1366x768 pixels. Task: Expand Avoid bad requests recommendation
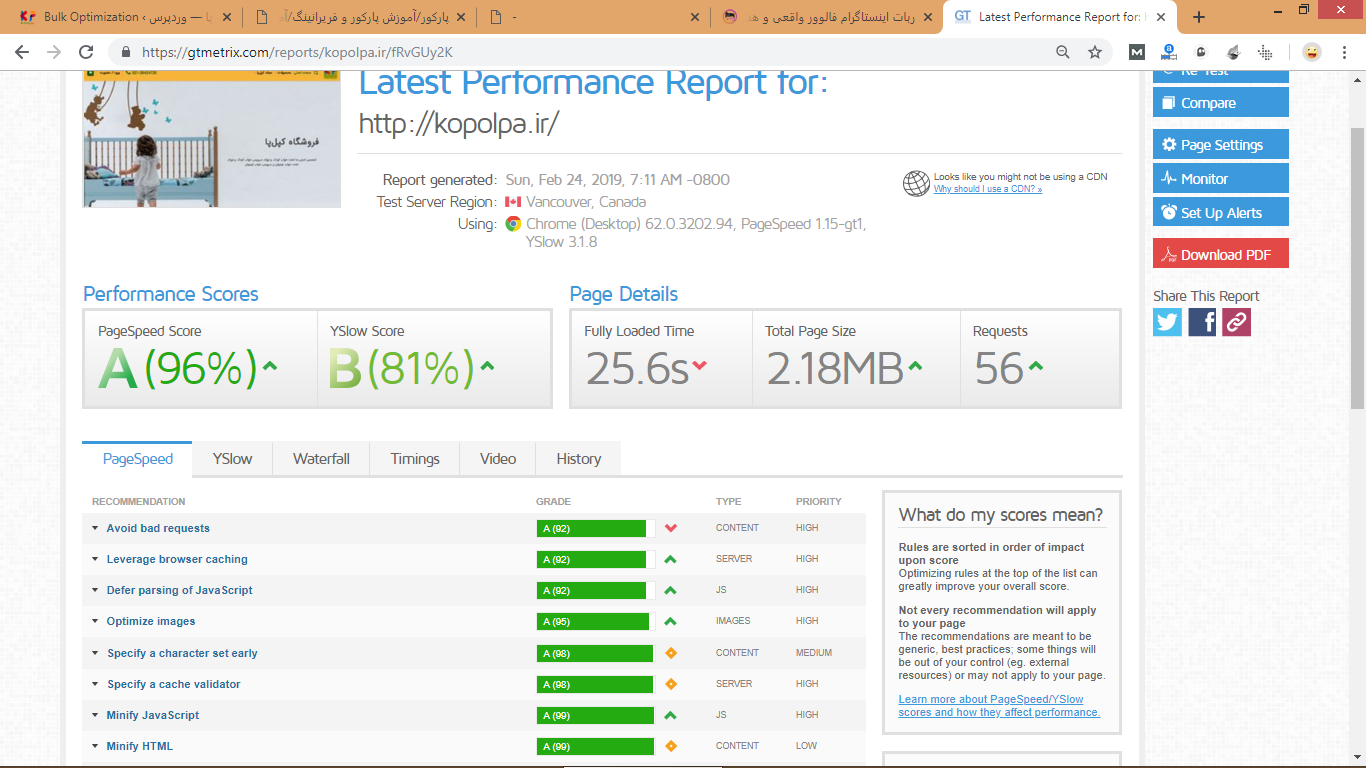(x=95, y=528)
